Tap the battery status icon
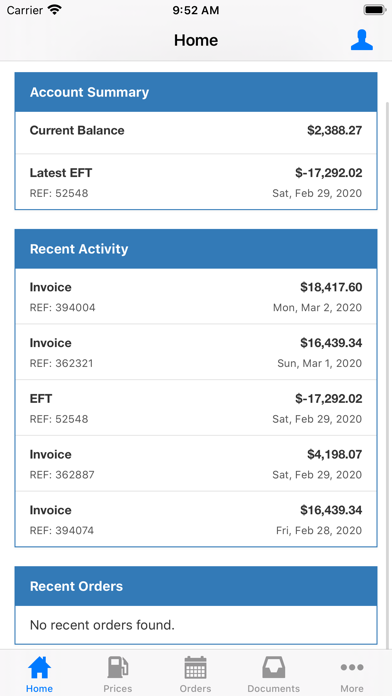This screenshot has height=696, width=392. (x=375, y=10)
